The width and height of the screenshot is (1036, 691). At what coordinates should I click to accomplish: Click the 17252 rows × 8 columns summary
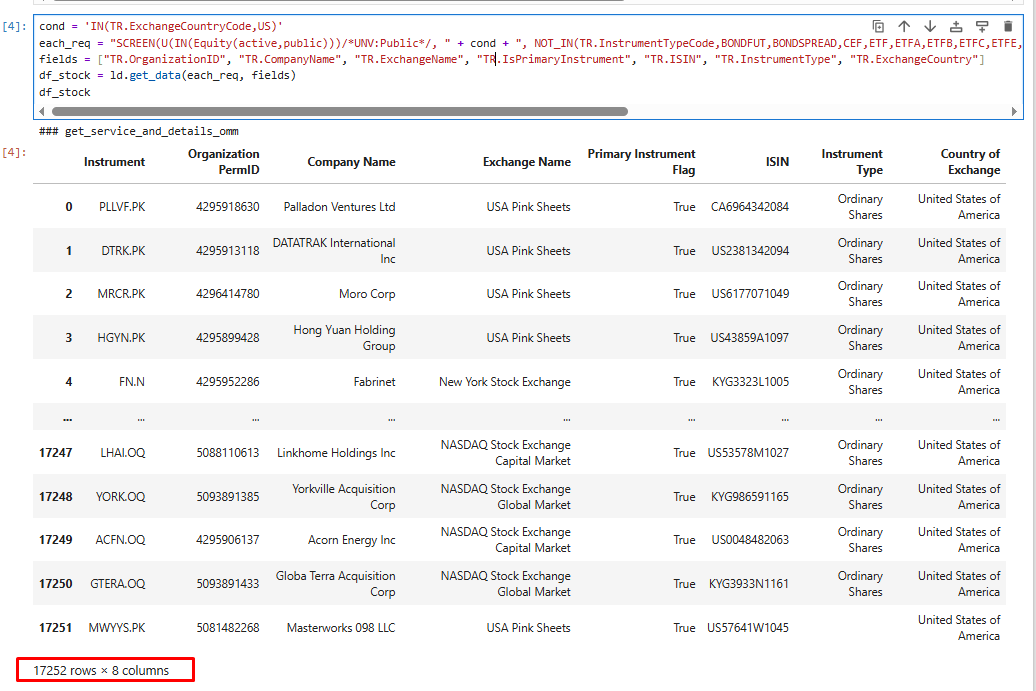point(101,671)
